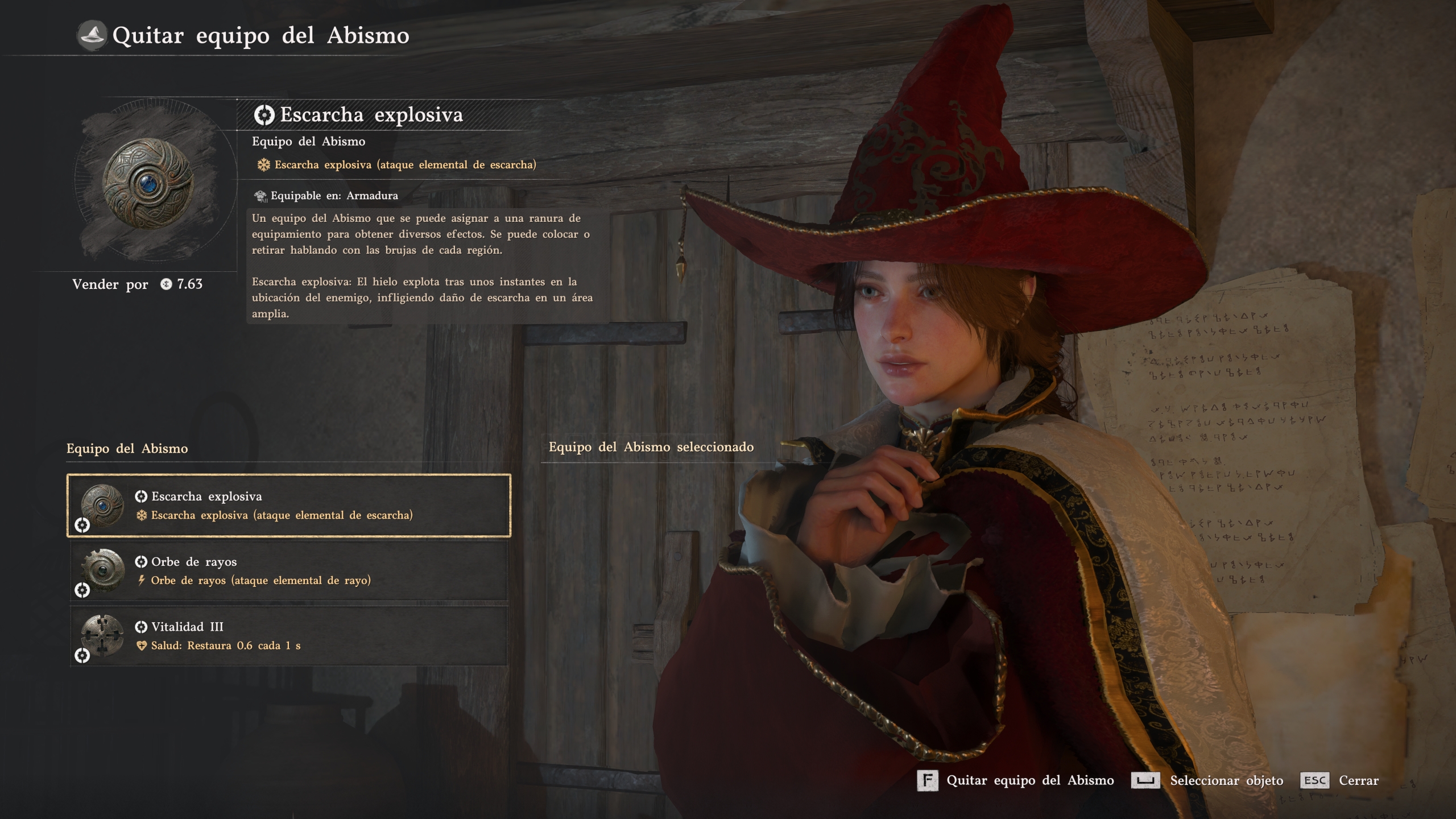Click the F key Quitar equipo del Abismo
Viewport: 1456px width, 819px height.
click(x=1016, y=780)
